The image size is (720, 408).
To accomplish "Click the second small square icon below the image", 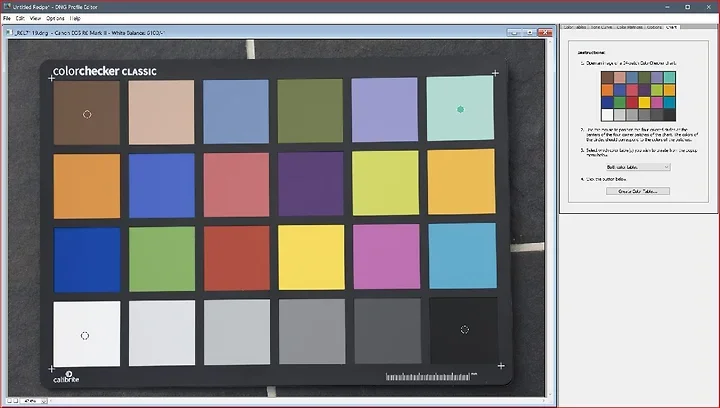I will click(16, 401).
